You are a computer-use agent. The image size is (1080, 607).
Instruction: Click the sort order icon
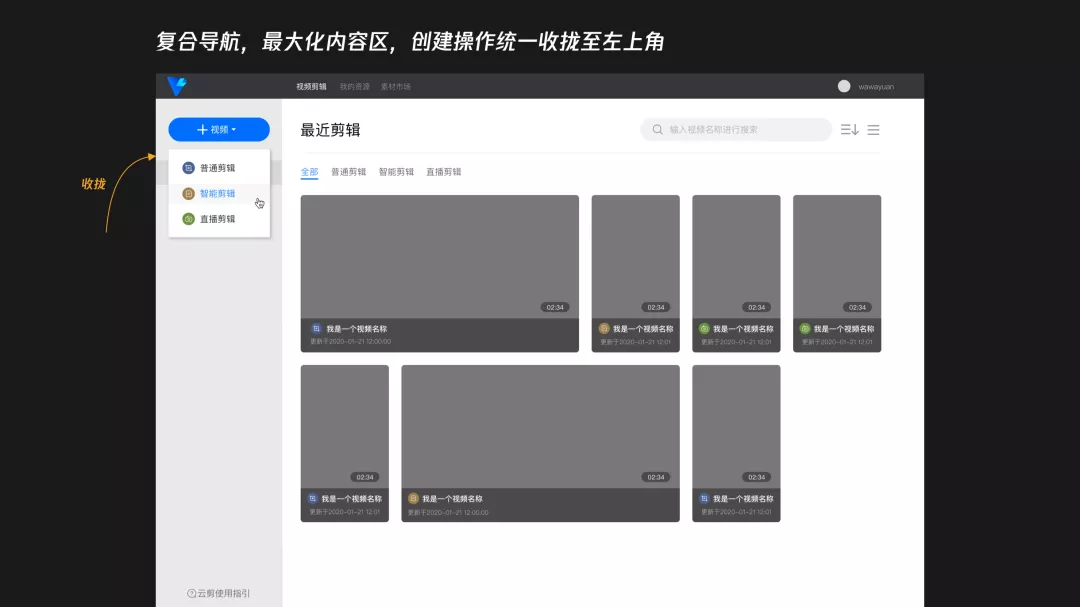(849, 130)
